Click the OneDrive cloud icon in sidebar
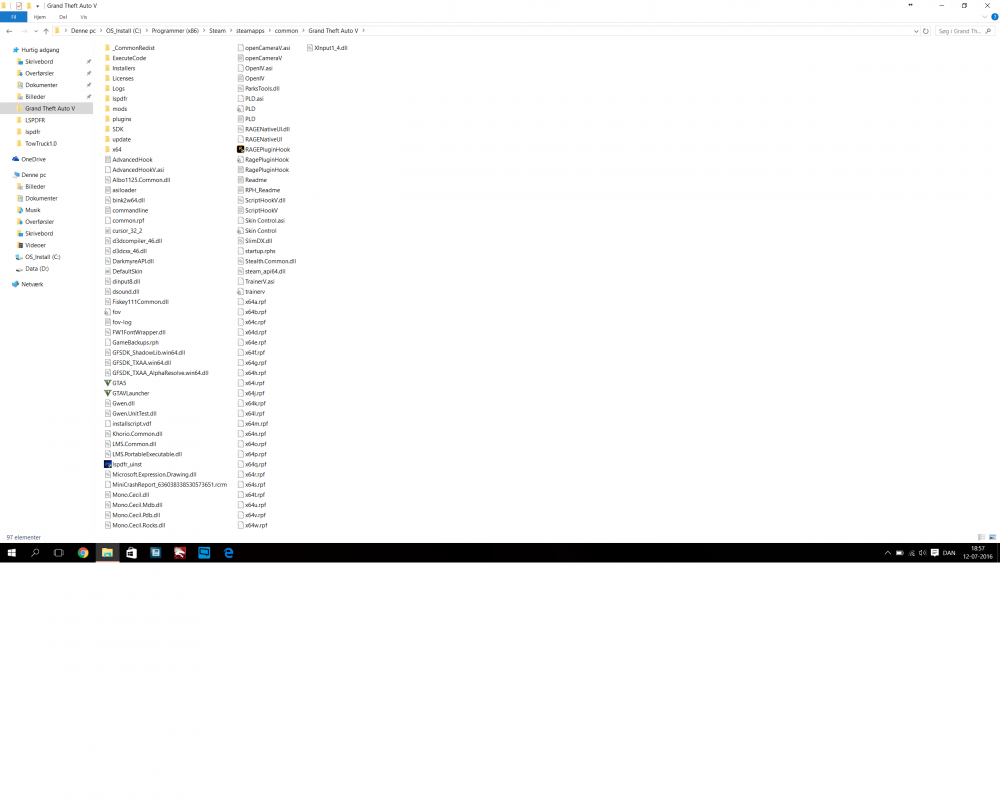Screen dimensions: 1000x800 point(15,159)
